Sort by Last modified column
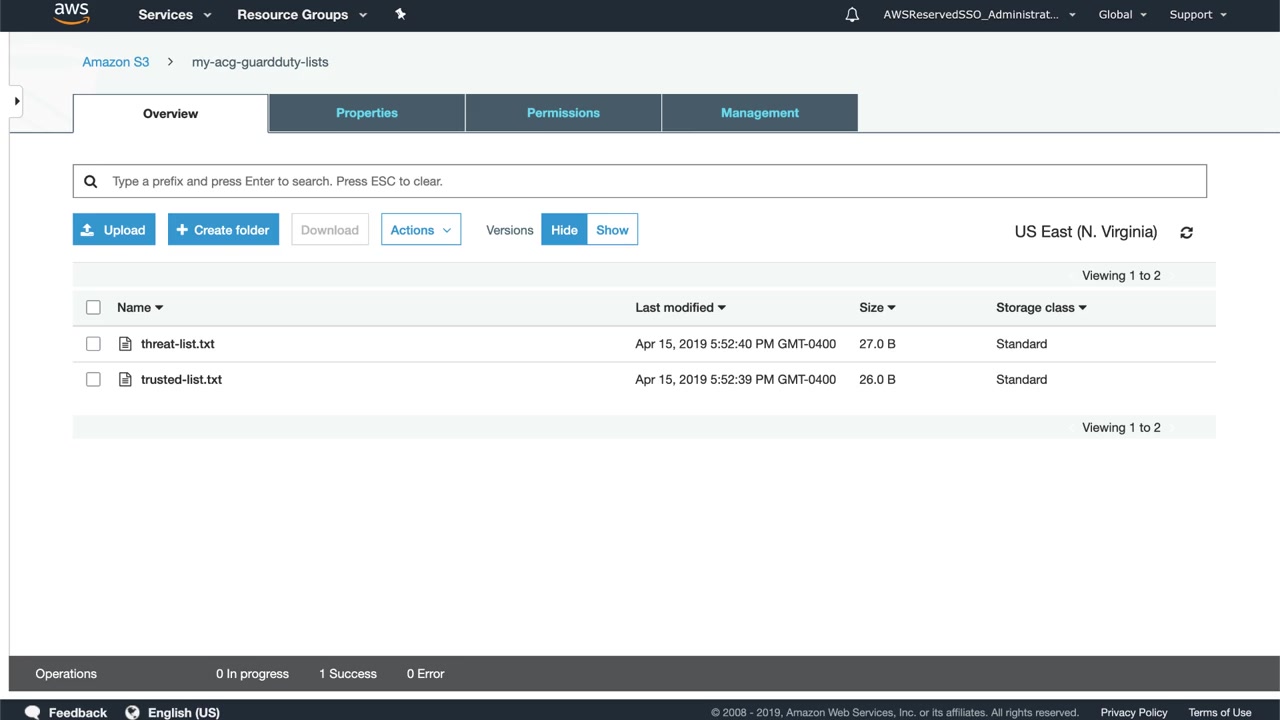This screenshot has height=720, width=1280. click(x=681, y=308)
